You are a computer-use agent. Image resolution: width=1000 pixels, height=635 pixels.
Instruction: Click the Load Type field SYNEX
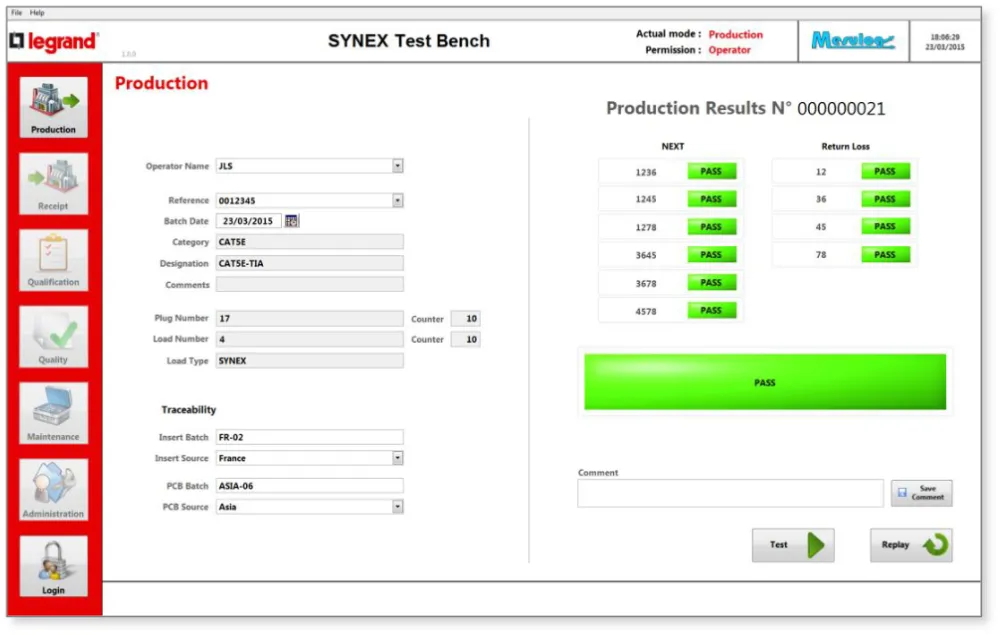(x=309, y=361)
